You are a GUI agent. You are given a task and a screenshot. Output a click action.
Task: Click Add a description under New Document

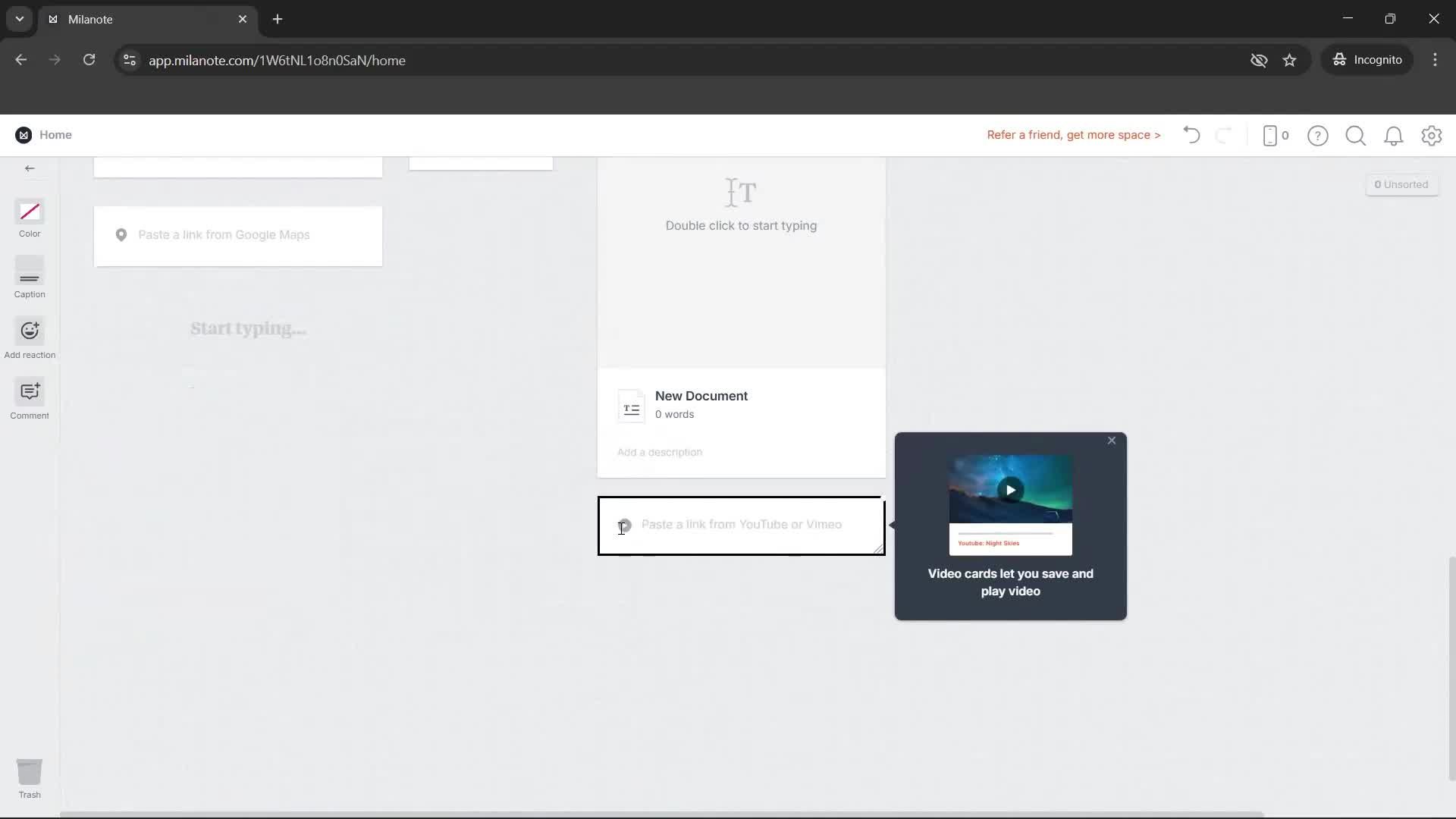(x=659, y=452)
